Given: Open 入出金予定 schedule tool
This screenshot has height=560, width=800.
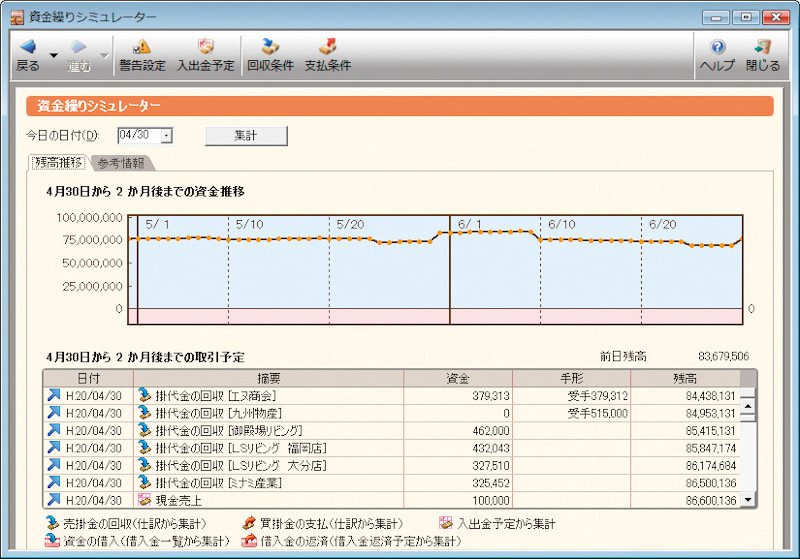Looking at the screenshot, I should [x=206, y=55].
